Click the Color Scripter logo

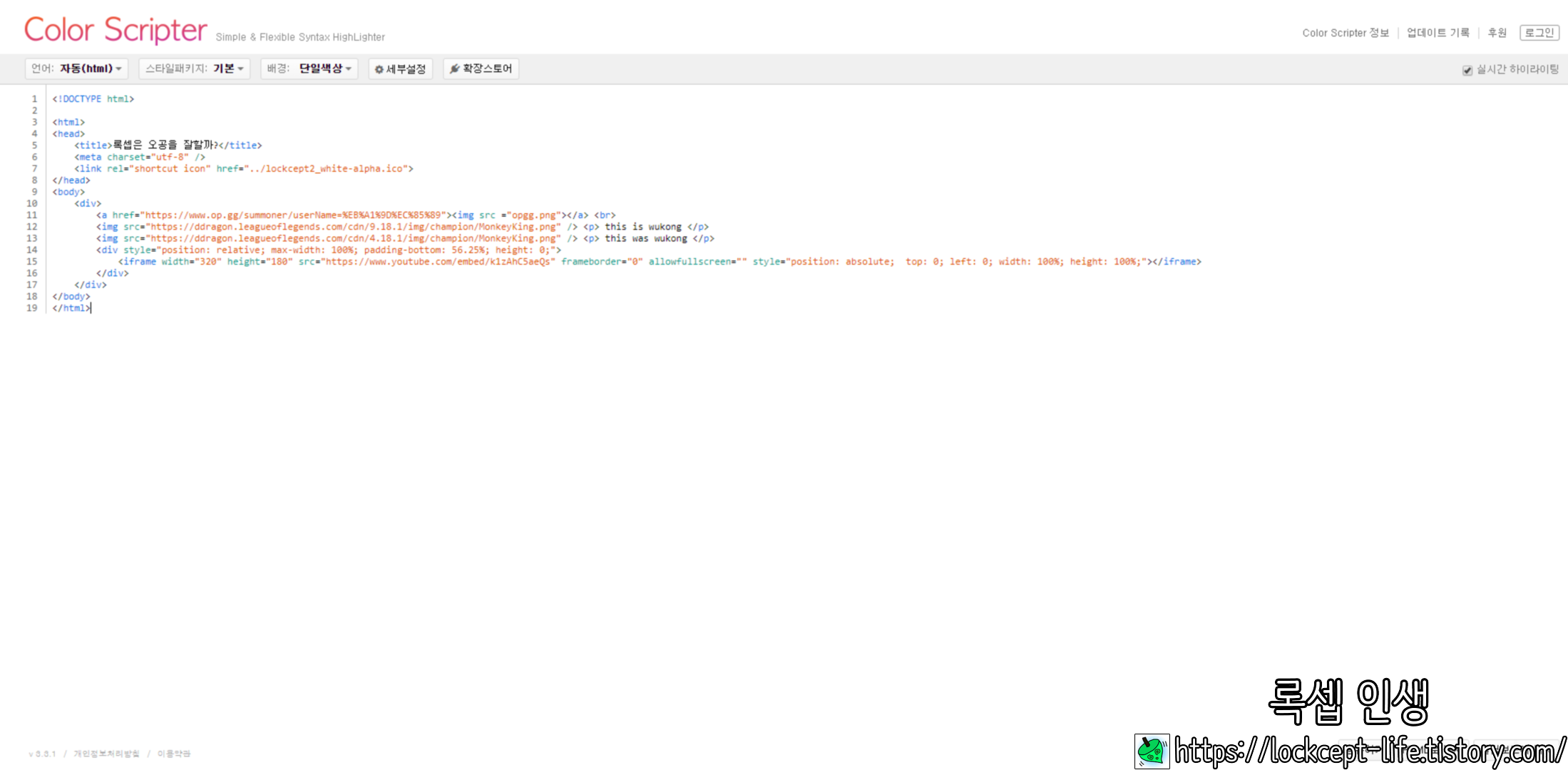coord(116,30)
